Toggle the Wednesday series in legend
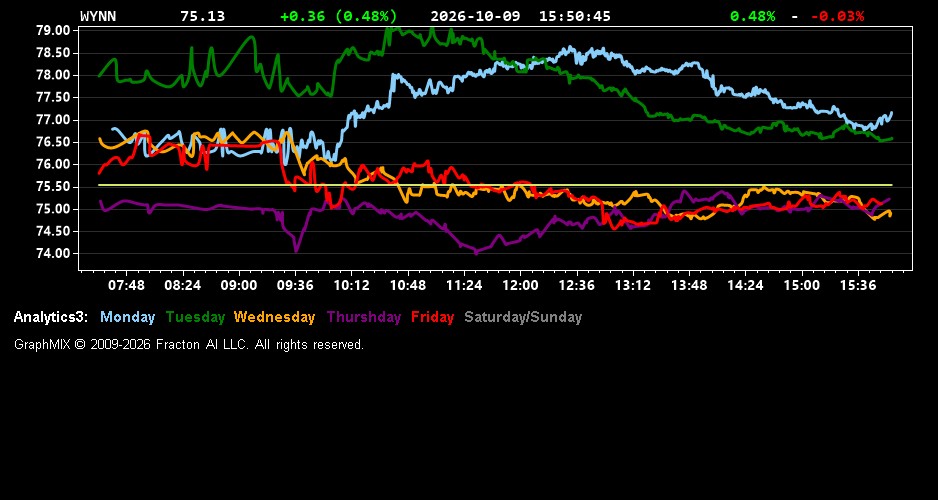Screen dimensions: 938x500 pos(275,318)
